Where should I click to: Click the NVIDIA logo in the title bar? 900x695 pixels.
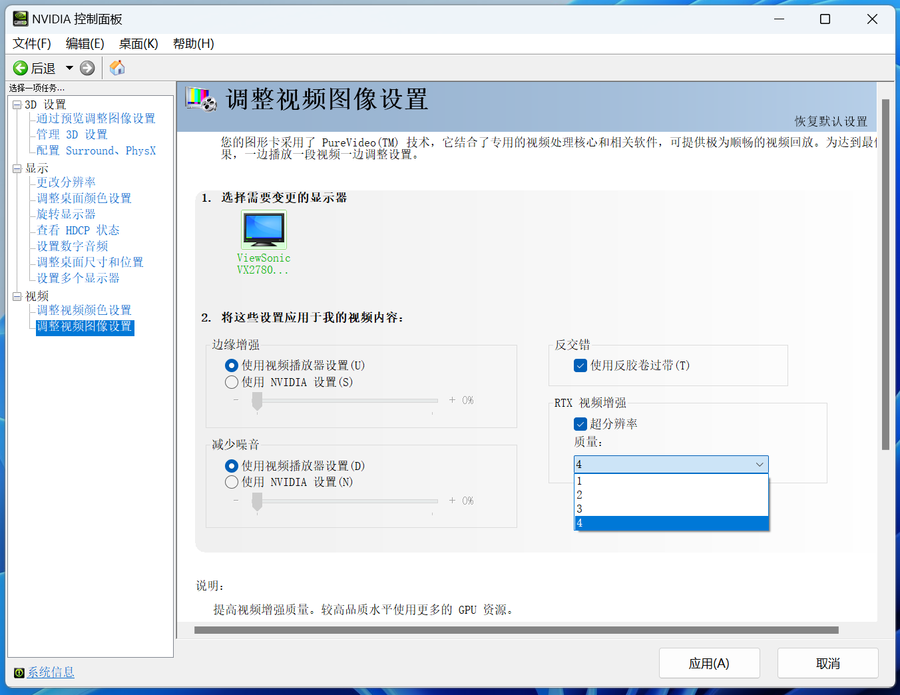pyautogui.click(x=20, y=19)
